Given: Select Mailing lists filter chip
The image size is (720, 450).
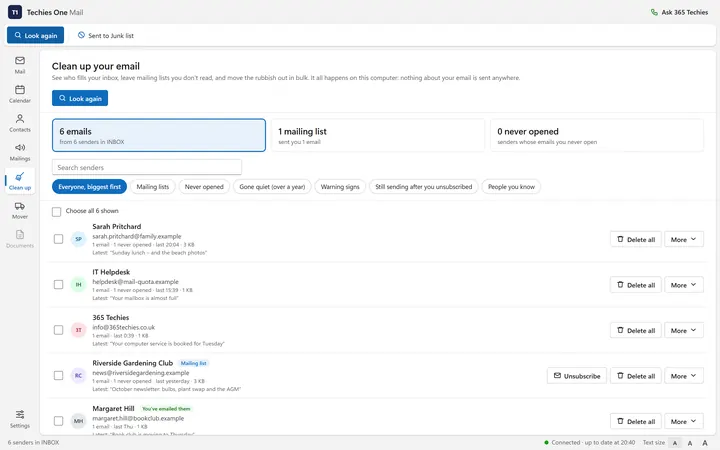Looking at the screenshot, I should coord(152,187).
